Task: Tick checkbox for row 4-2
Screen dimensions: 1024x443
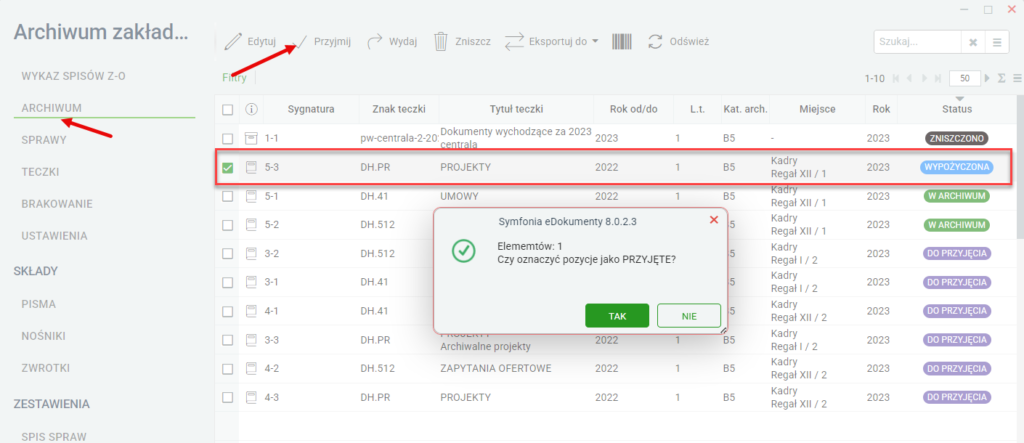Action: click(x=227, y=369)
